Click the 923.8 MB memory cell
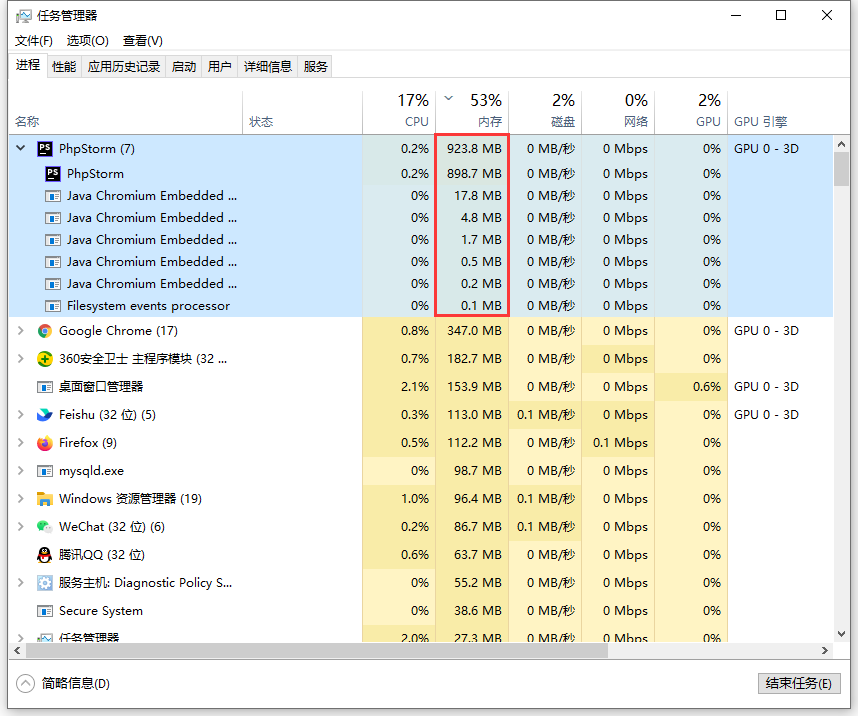 [x=472, y=148]
